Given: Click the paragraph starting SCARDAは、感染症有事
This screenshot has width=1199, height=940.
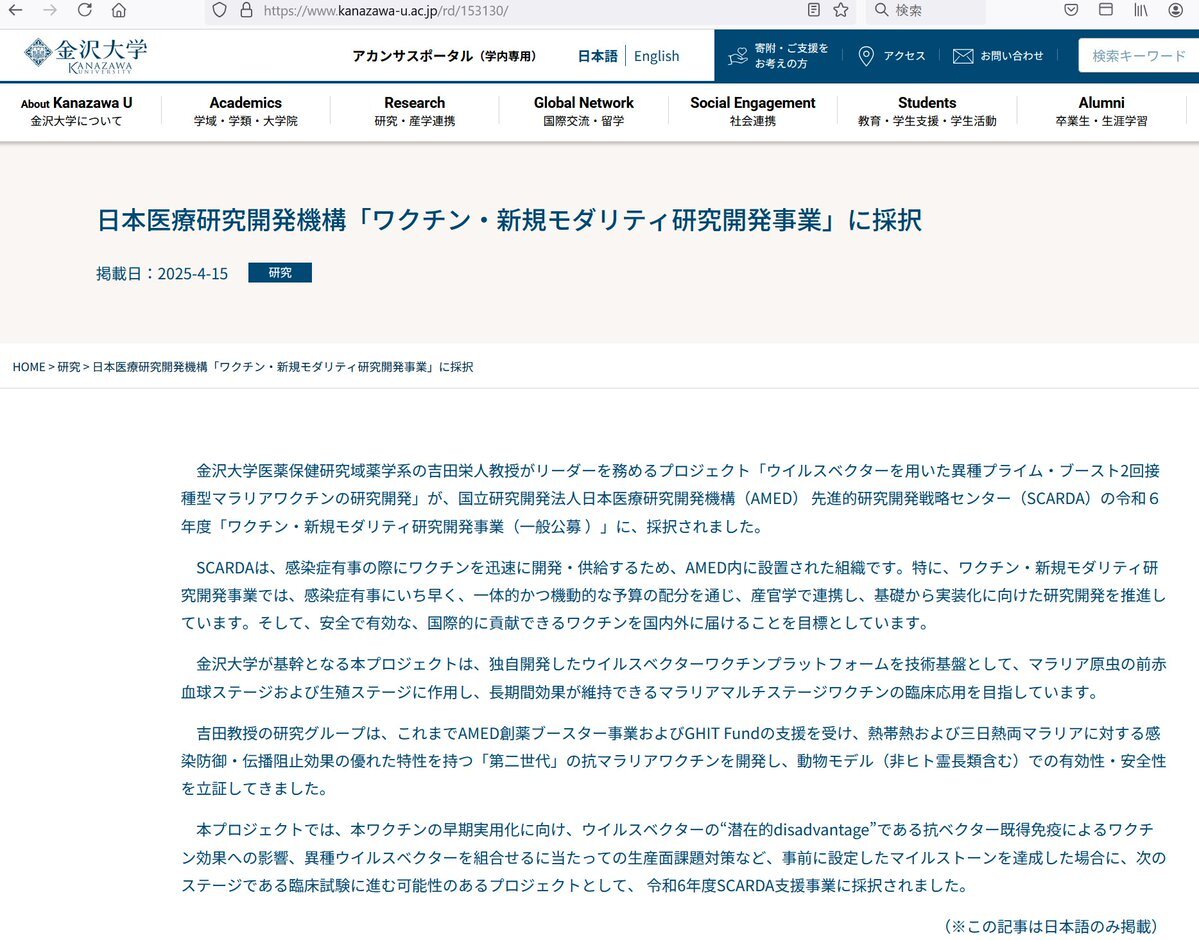Looking at the screenshot, I should pos(673,595).
